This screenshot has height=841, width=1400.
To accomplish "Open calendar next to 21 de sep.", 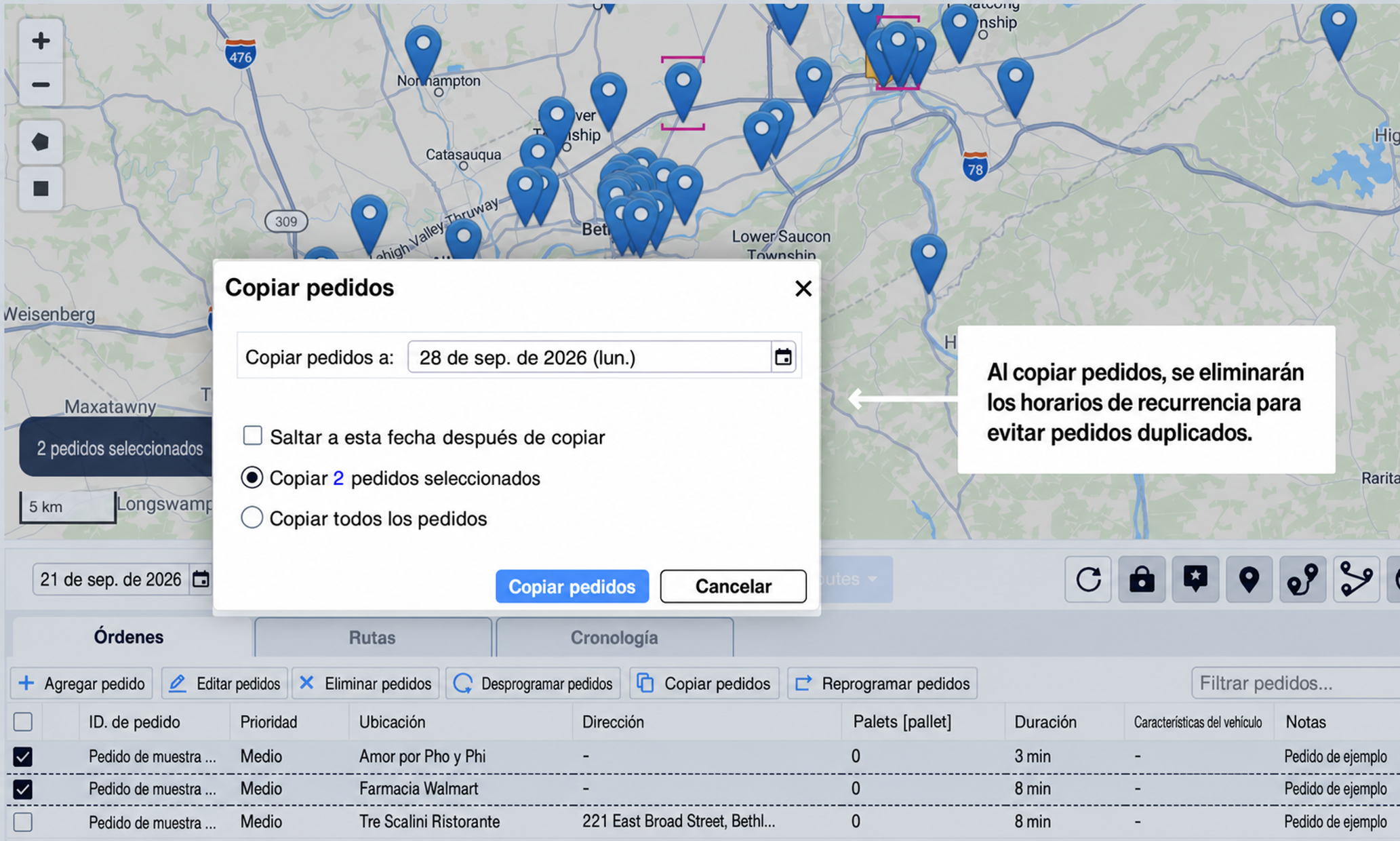I will 201,579.
